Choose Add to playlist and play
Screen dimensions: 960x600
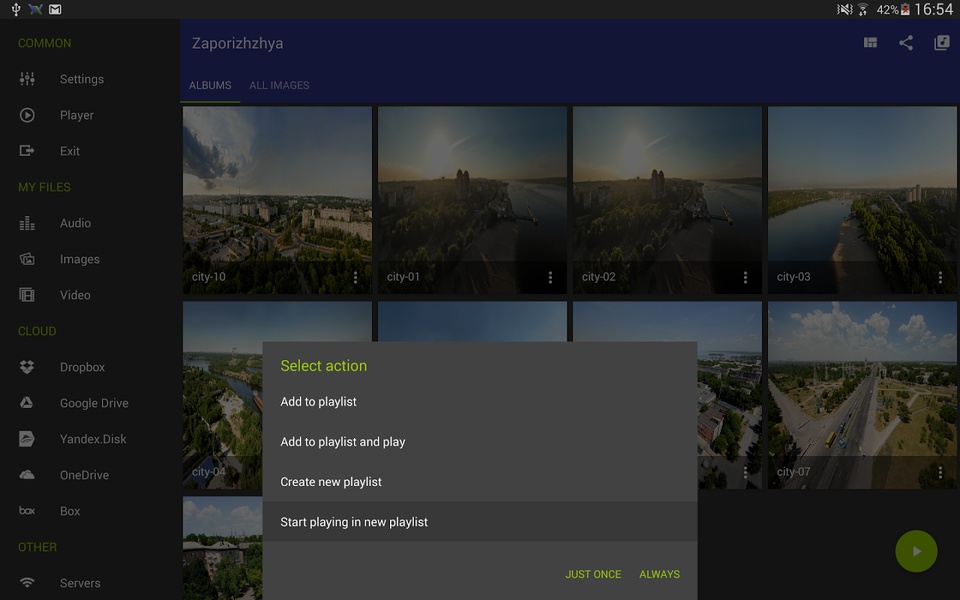tap(480, 442)
